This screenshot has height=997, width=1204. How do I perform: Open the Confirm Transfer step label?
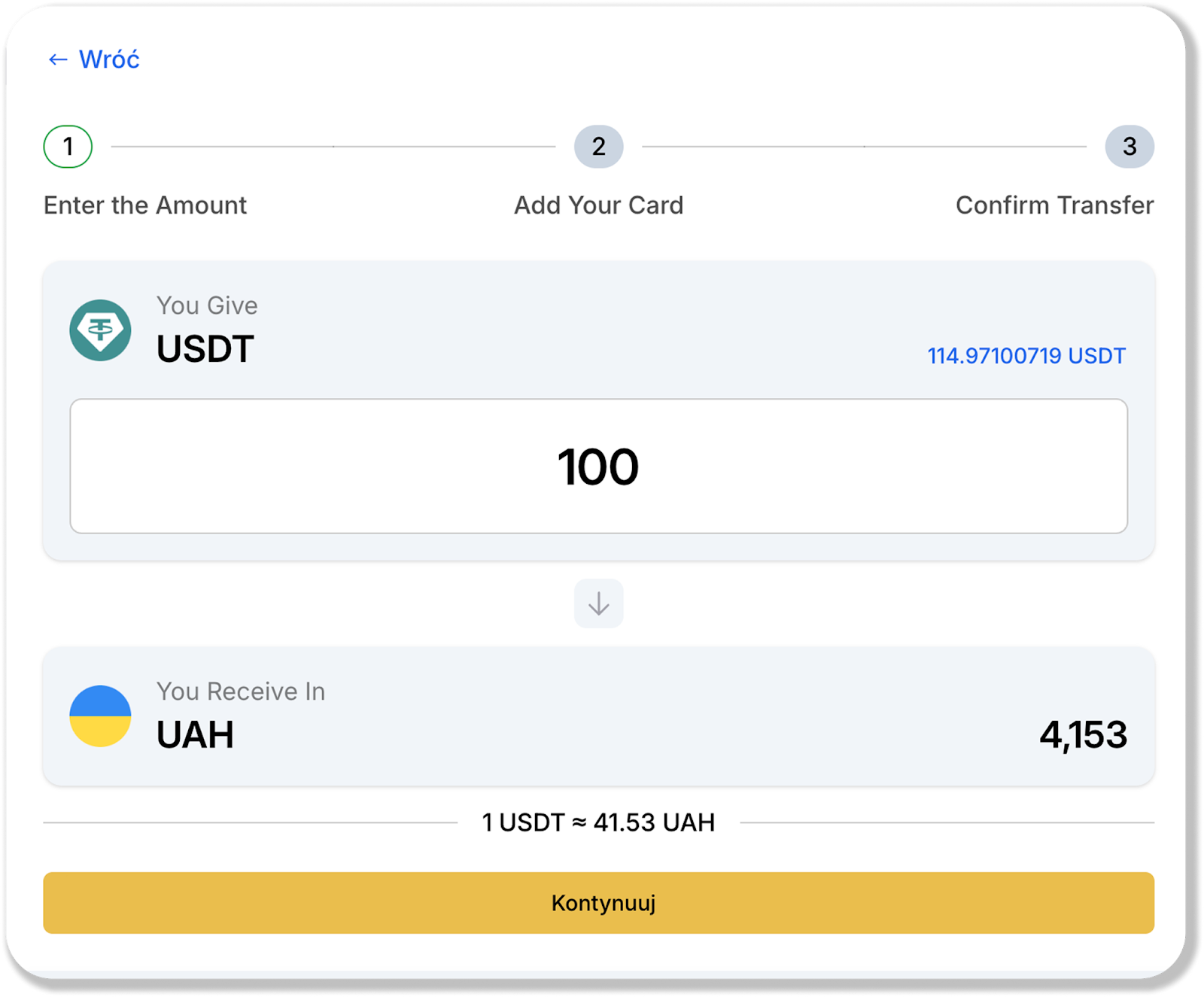[1054, 205]
